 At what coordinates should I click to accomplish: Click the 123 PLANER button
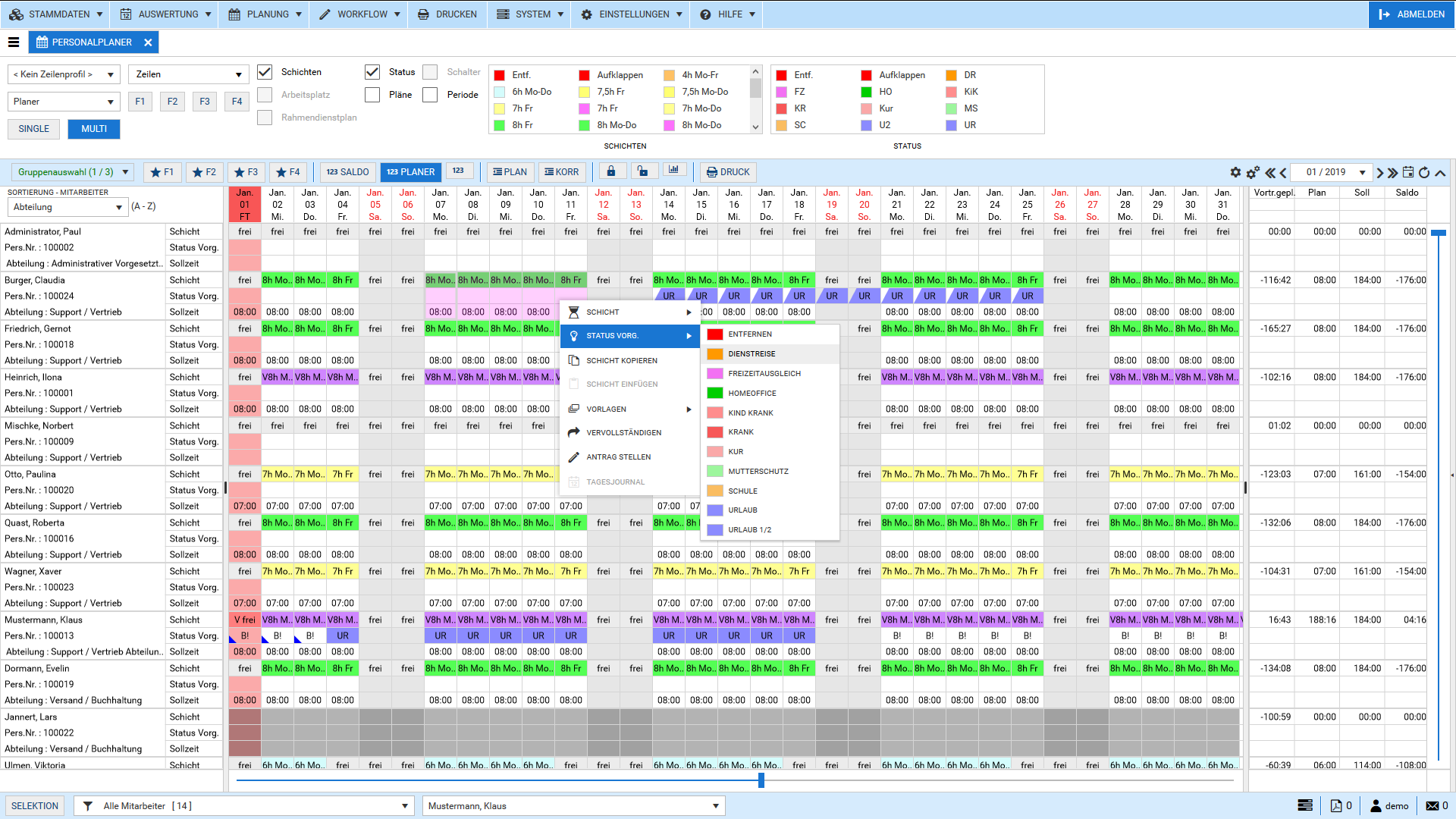coord(410,172)
